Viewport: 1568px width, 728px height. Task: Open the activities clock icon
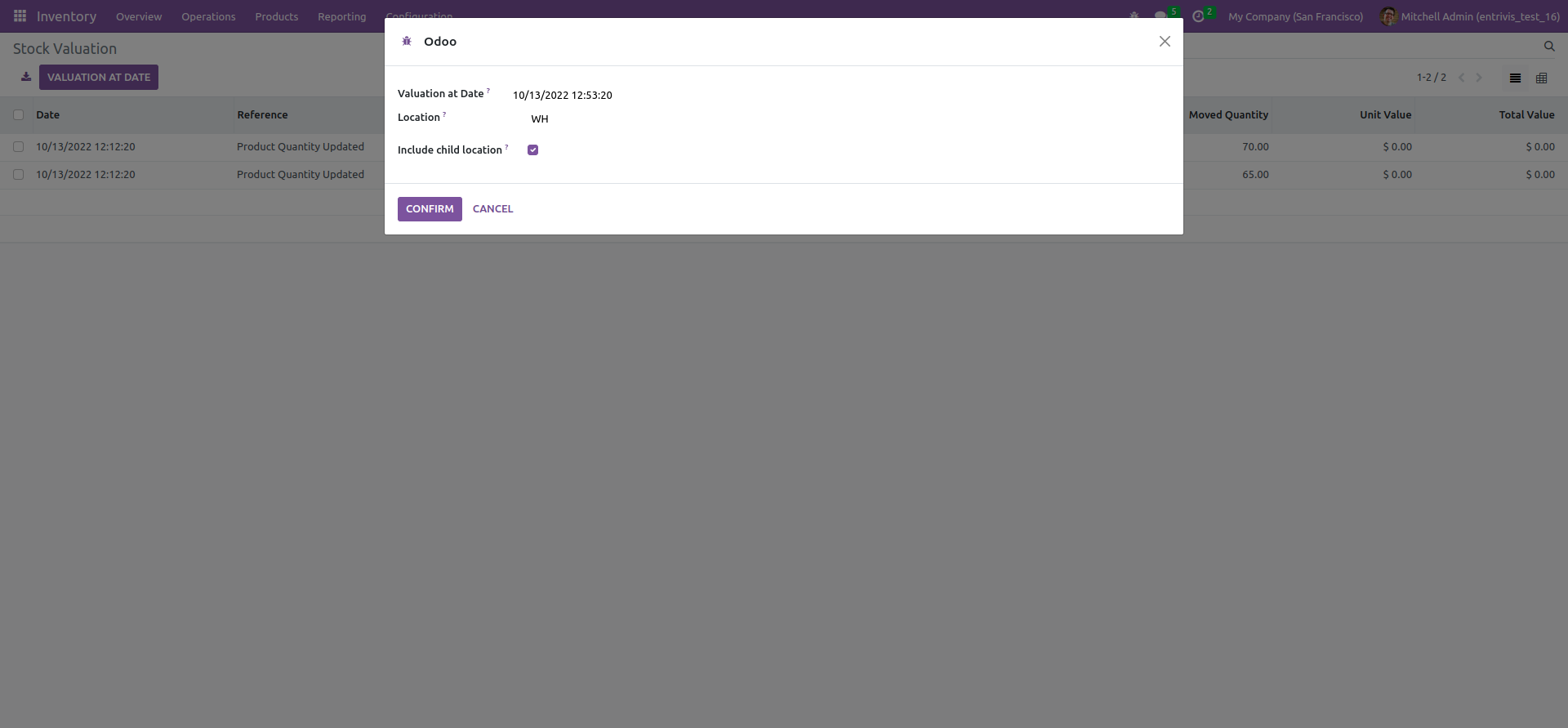[x=1198, y=16]
